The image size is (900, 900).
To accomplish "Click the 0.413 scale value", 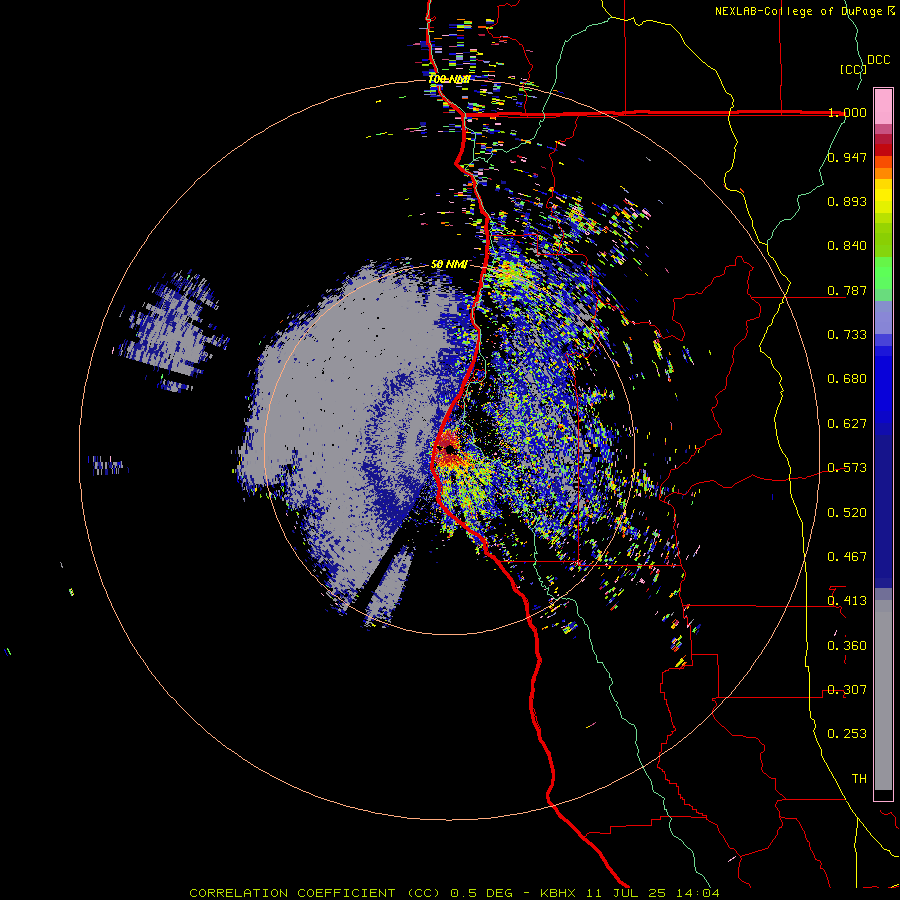I will point(847,601).
